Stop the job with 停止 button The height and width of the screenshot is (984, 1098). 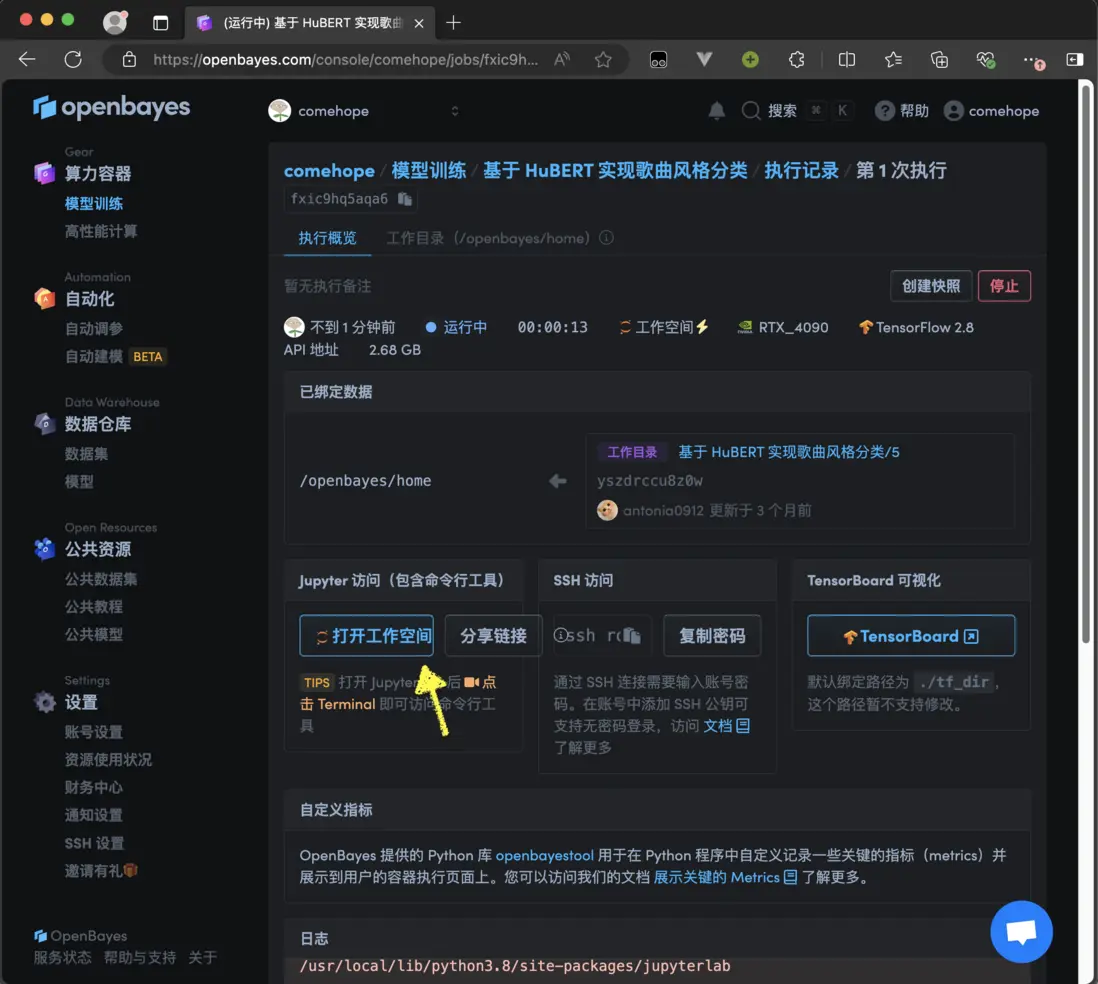1003,286
